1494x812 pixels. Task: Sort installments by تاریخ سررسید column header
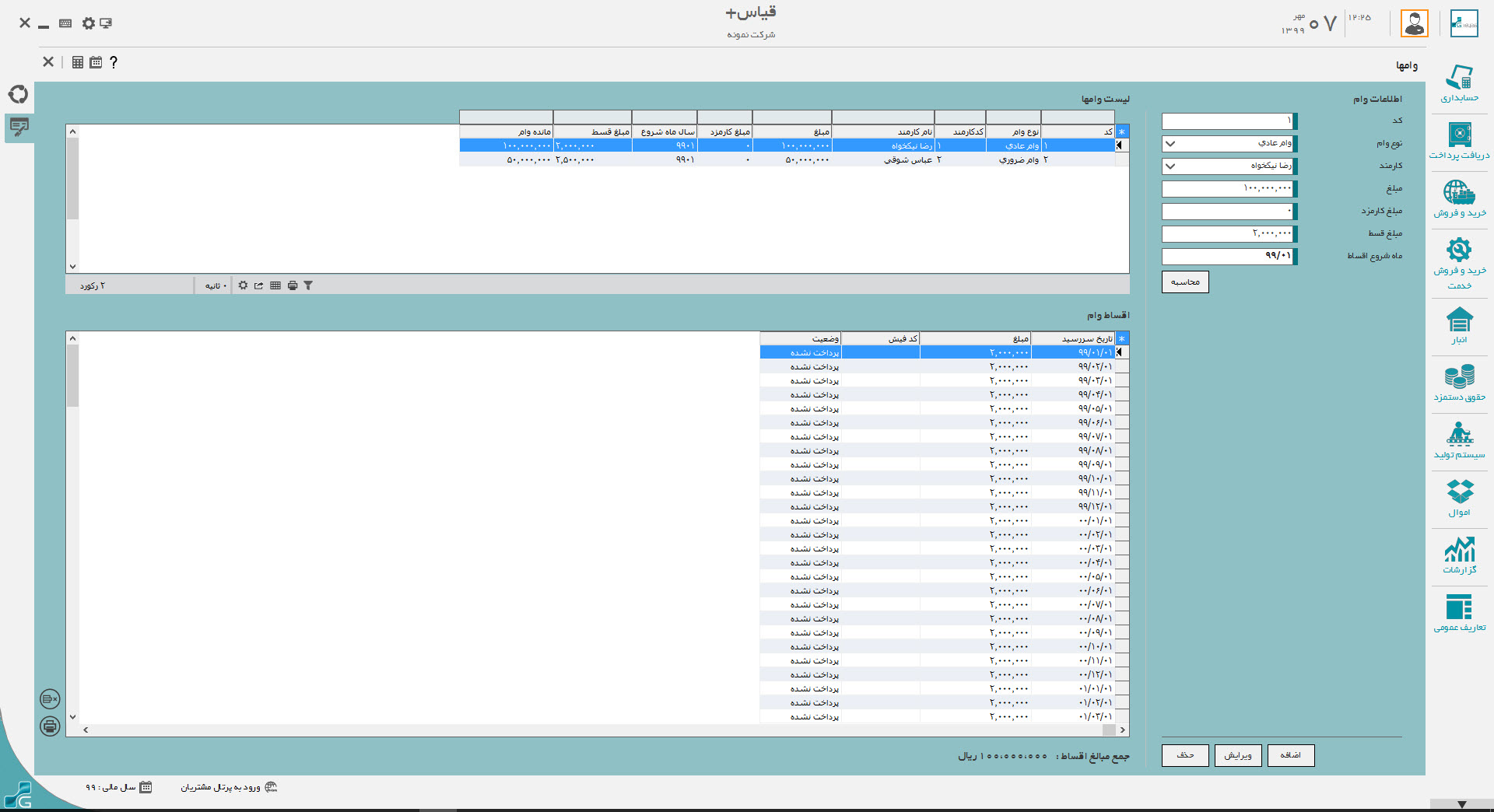pos(1073,339)
